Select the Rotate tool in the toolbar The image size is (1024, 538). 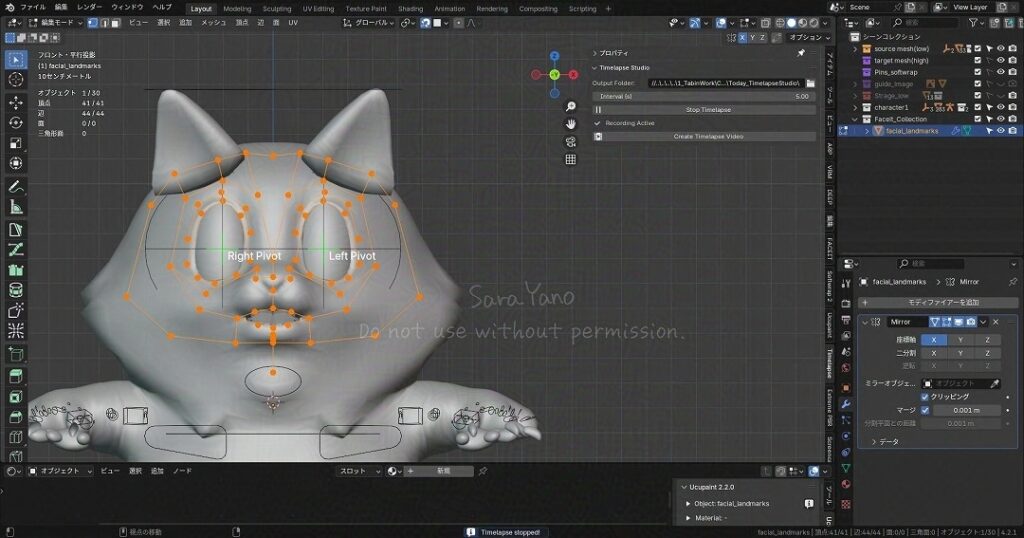point(16,121)
